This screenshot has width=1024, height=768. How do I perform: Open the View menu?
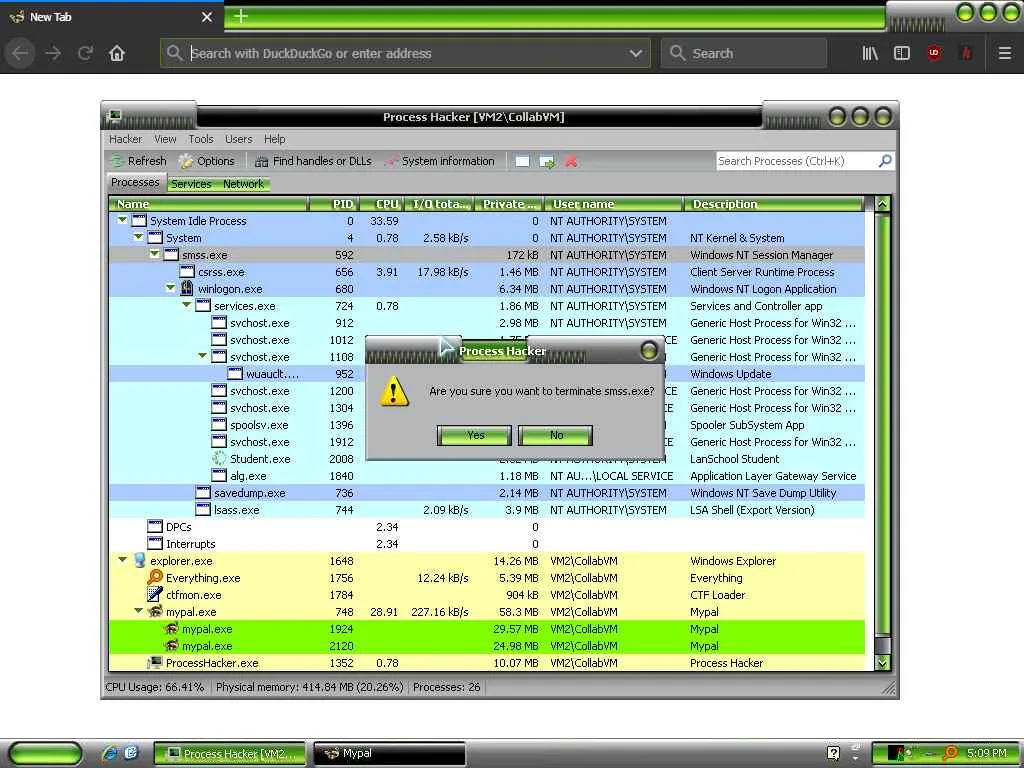click(165, 139)
